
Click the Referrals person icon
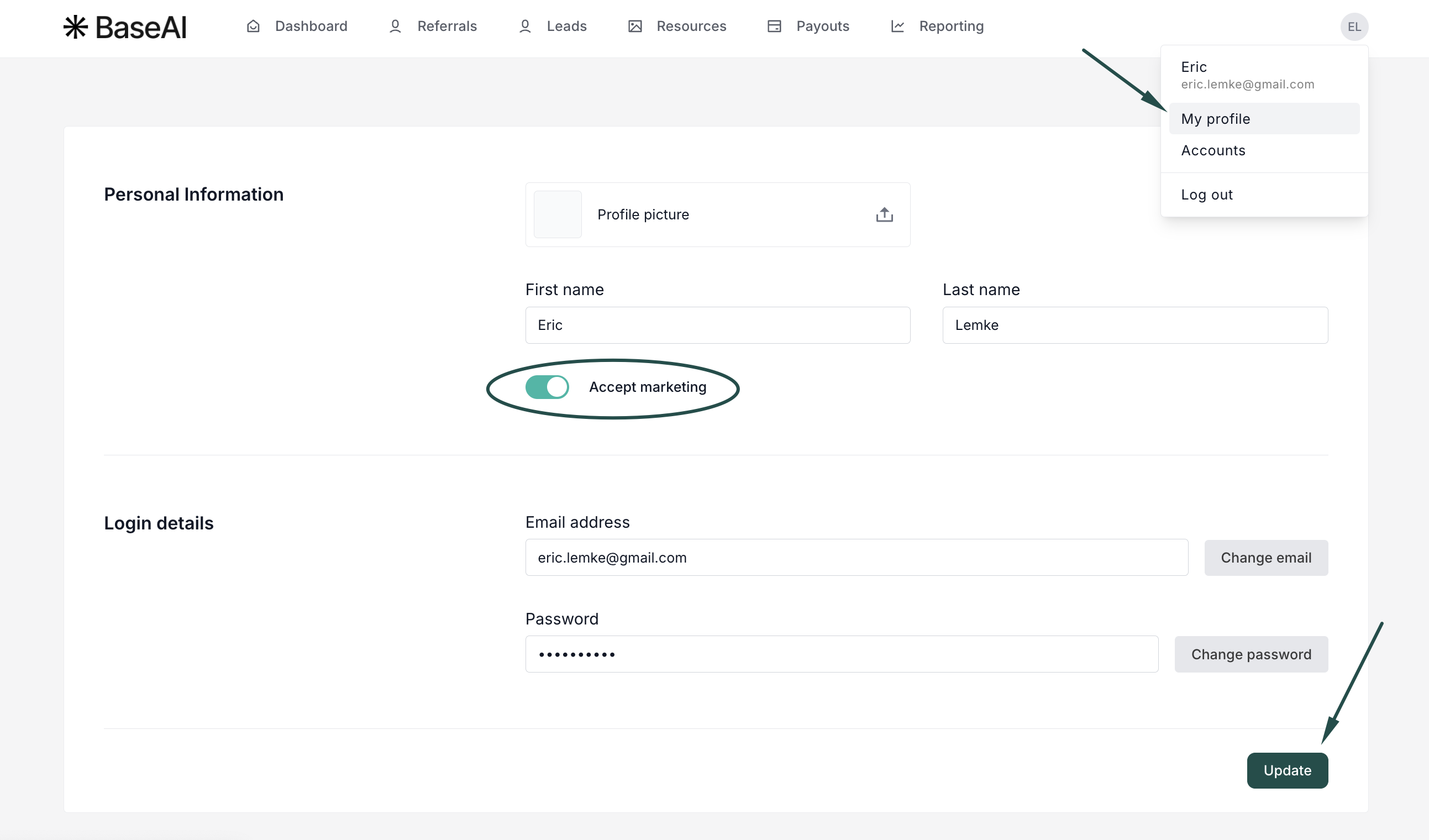395,27
